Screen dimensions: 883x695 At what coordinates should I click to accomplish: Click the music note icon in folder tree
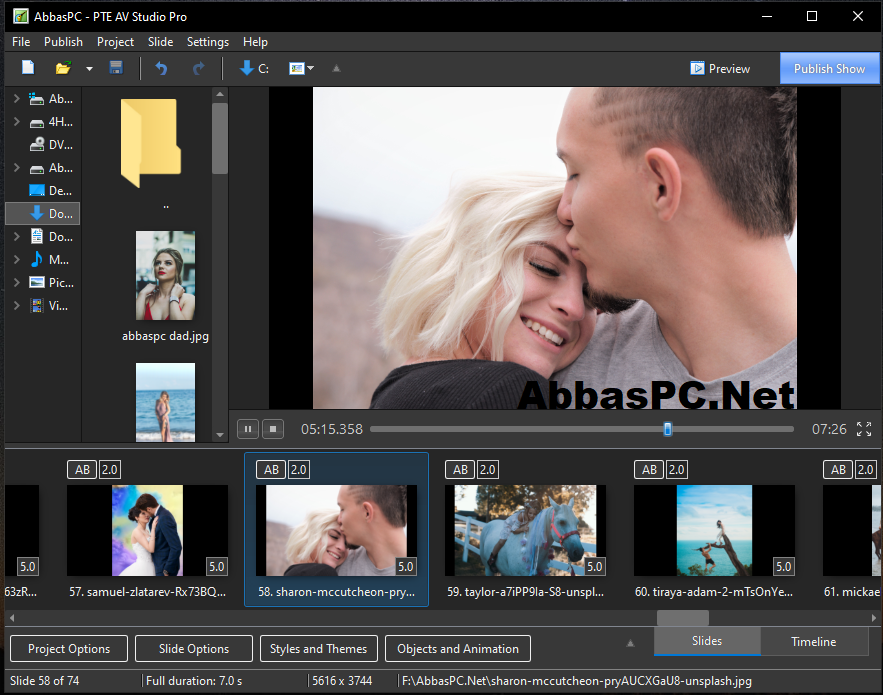pos(37,259)
